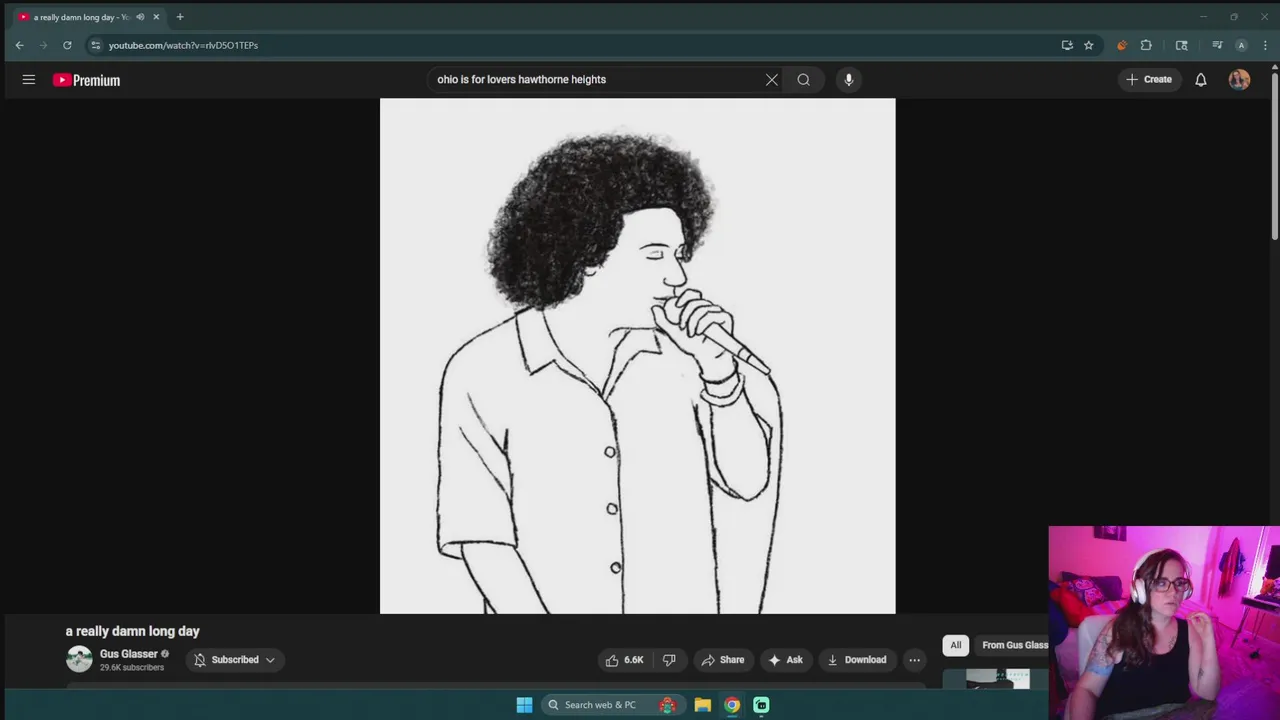
Task: Open Gus Glasser channel avatar
Action: tap(79, 659)
